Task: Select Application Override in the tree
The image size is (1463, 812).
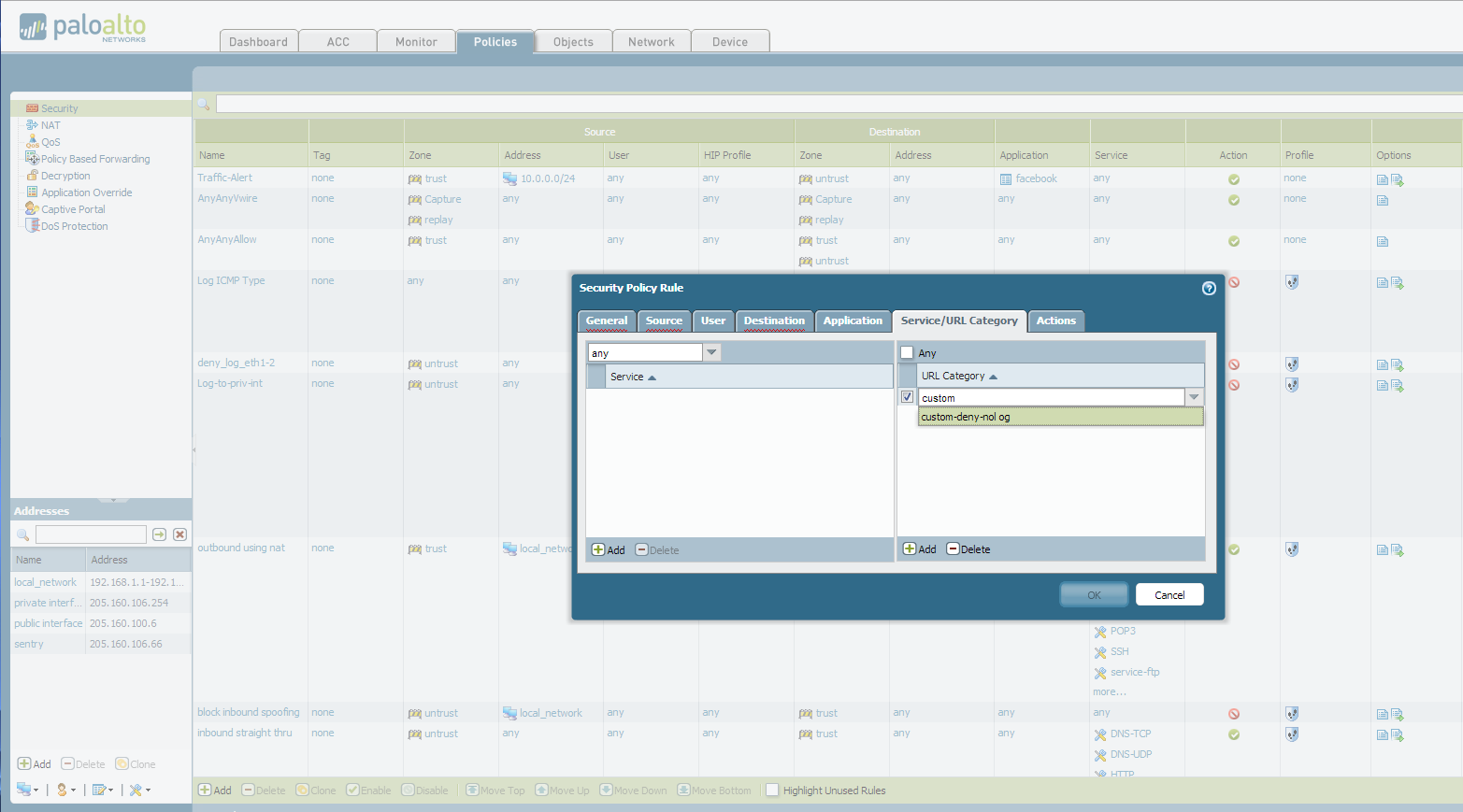Action: (87, 192)
